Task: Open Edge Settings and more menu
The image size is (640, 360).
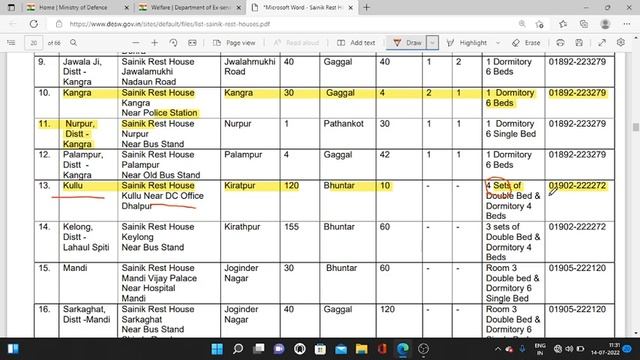Action: (x=627, y=24)
